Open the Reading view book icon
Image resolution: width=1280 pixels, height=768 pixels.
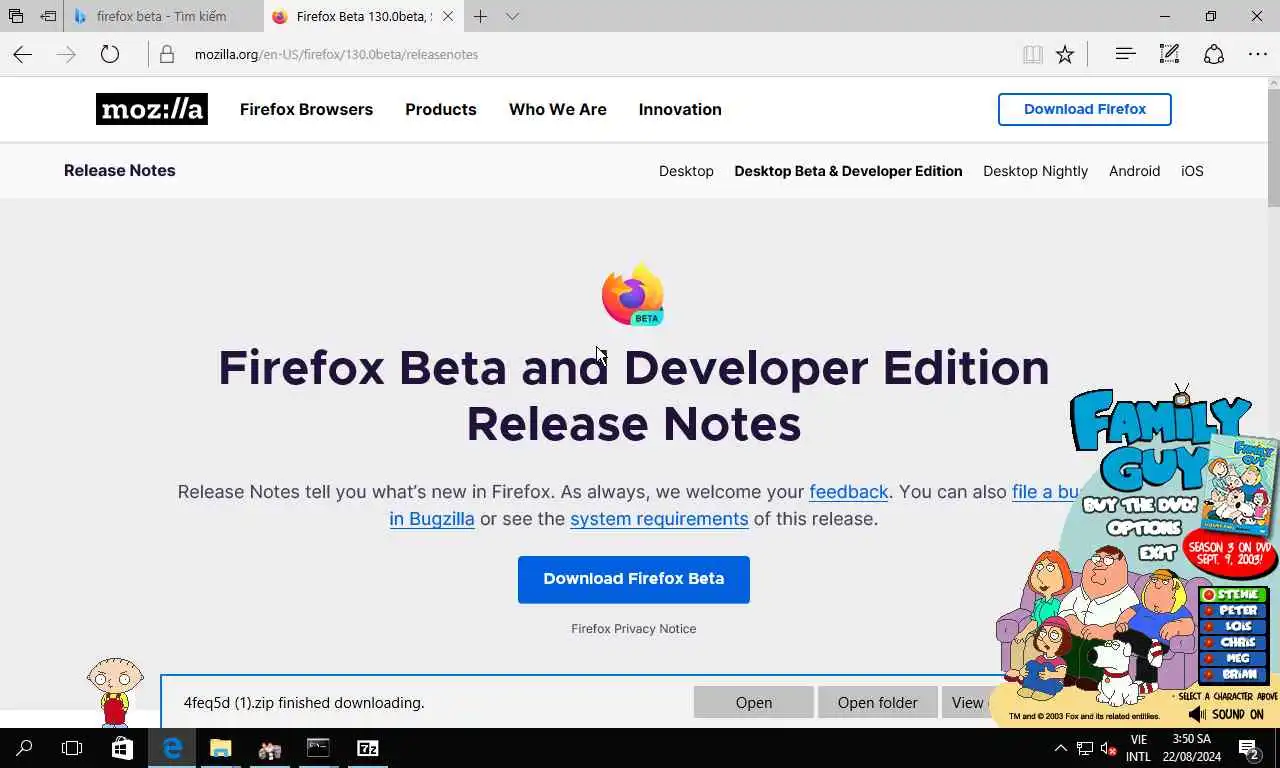(1033, 55)
